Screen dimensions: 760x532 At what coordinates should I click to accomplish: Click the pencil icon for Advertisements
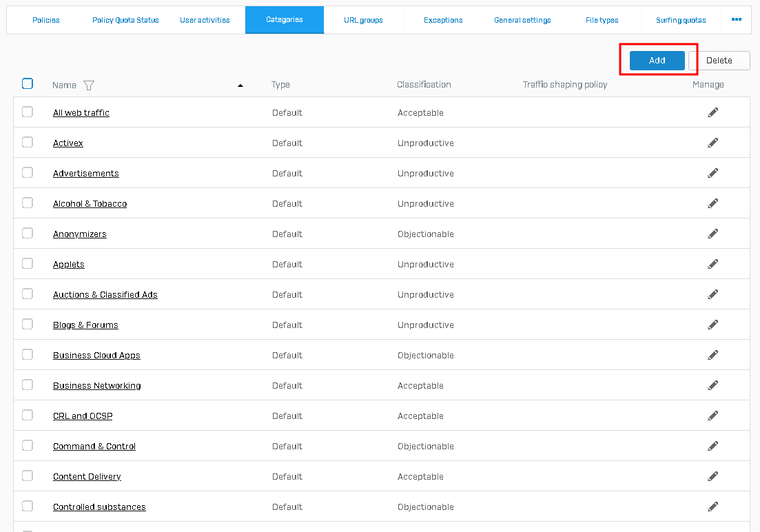[713, 173]
